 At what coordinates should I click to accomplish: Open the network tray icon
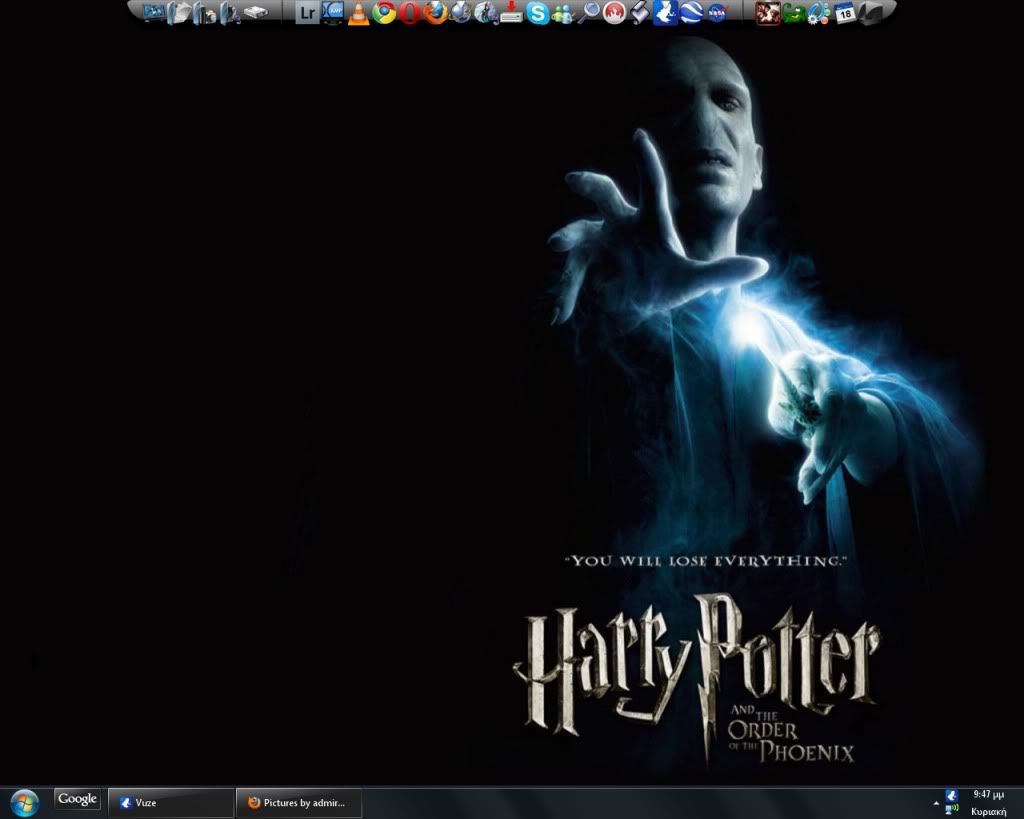click(952, 811)
